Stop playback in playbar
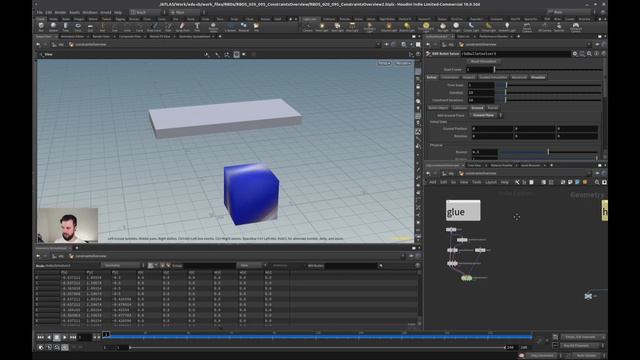 click(57, 337)
